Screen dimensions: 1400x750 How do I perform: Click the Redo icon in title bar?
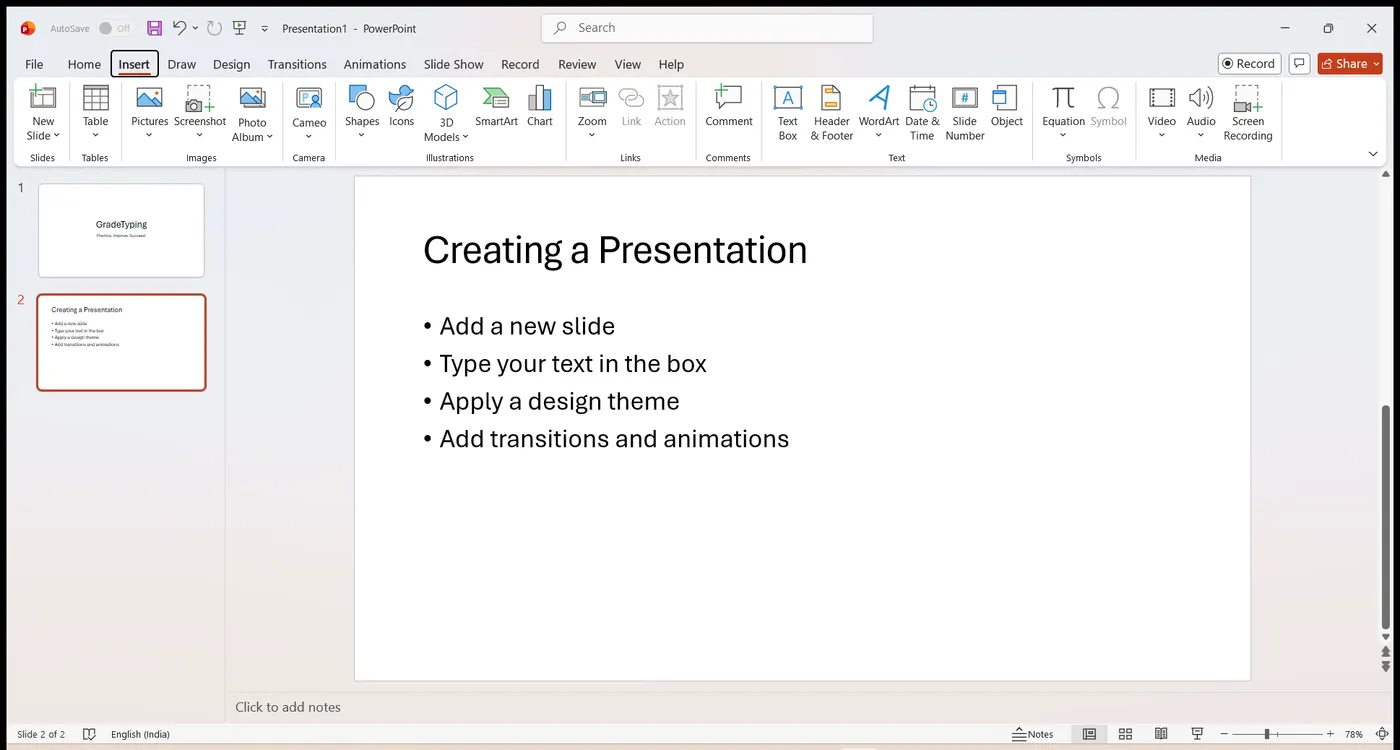(214, 28)
